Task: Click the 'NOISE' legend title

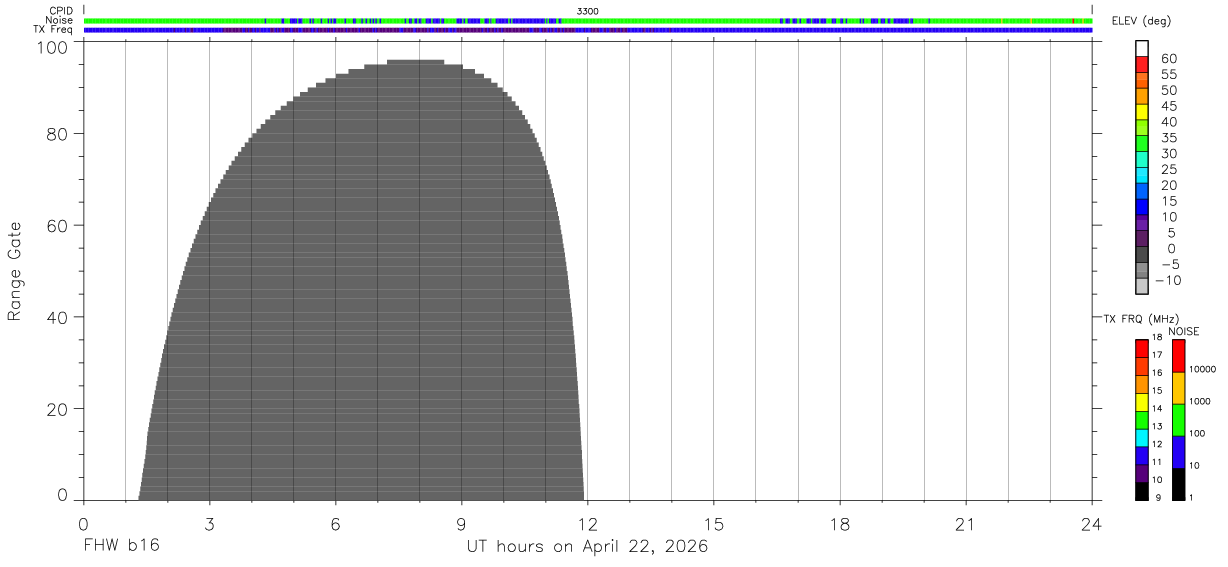Action: point(1184,331)
